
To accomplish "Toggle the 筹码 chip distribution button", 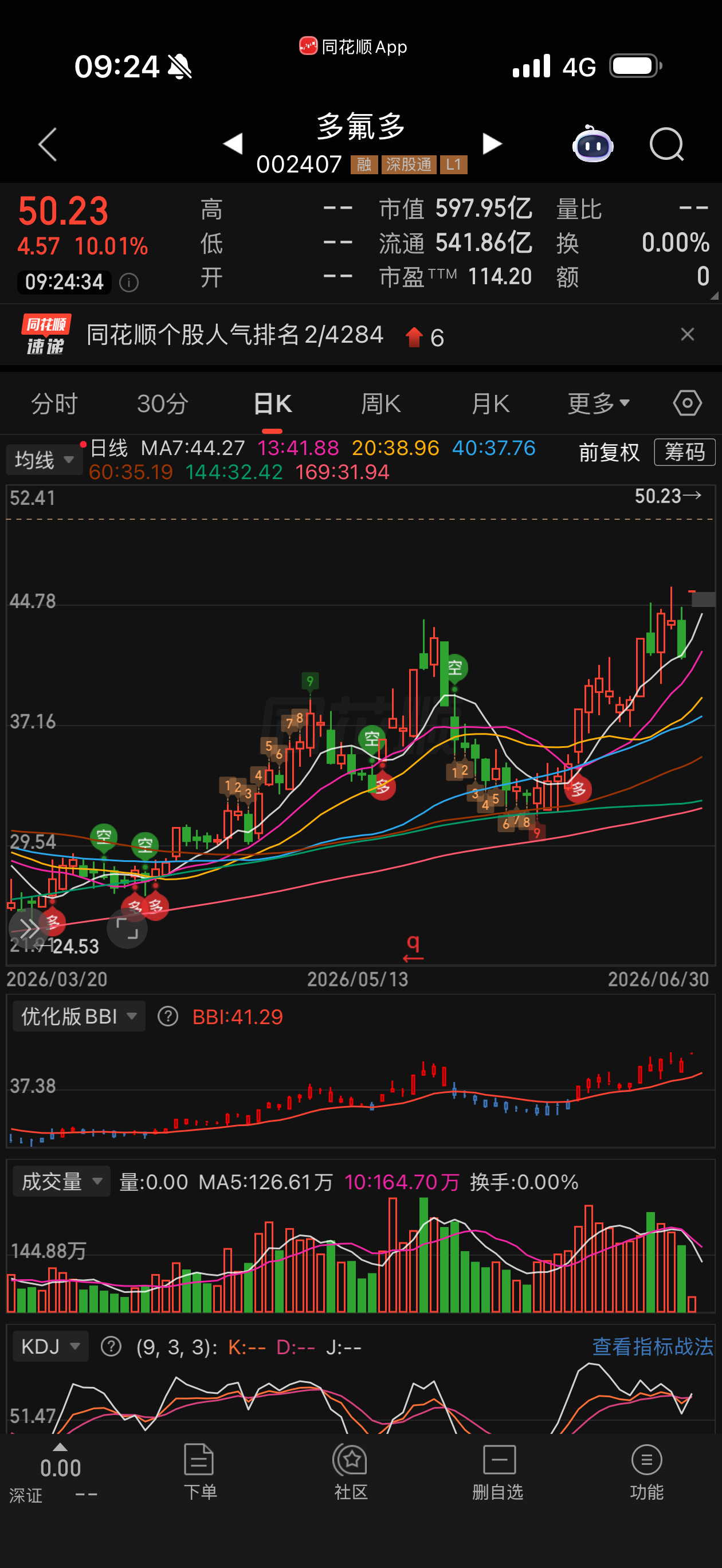I will point(684,452).
